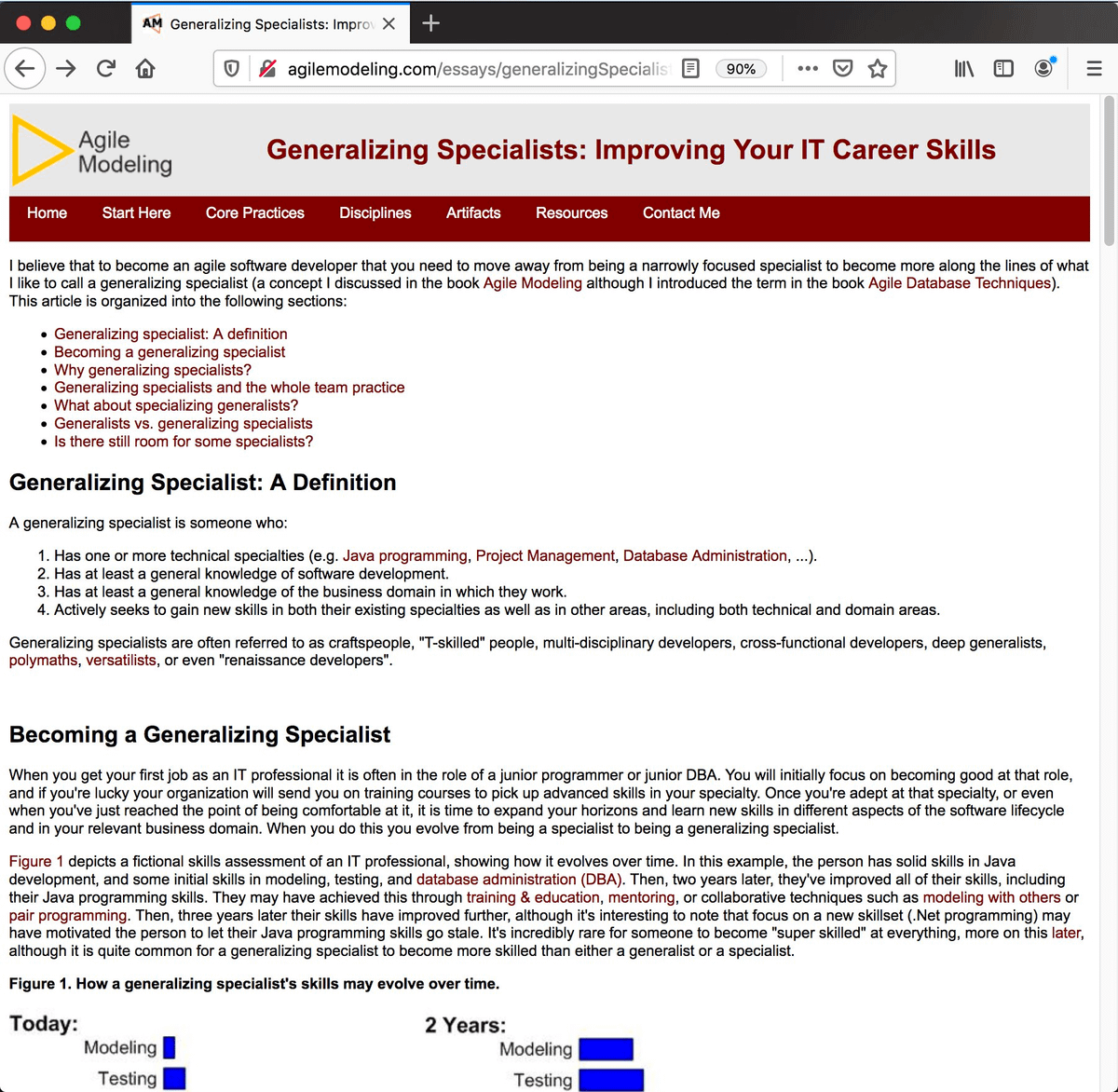
Task: Show the Library history and bookmarks
Action: (x=964, y=69)
